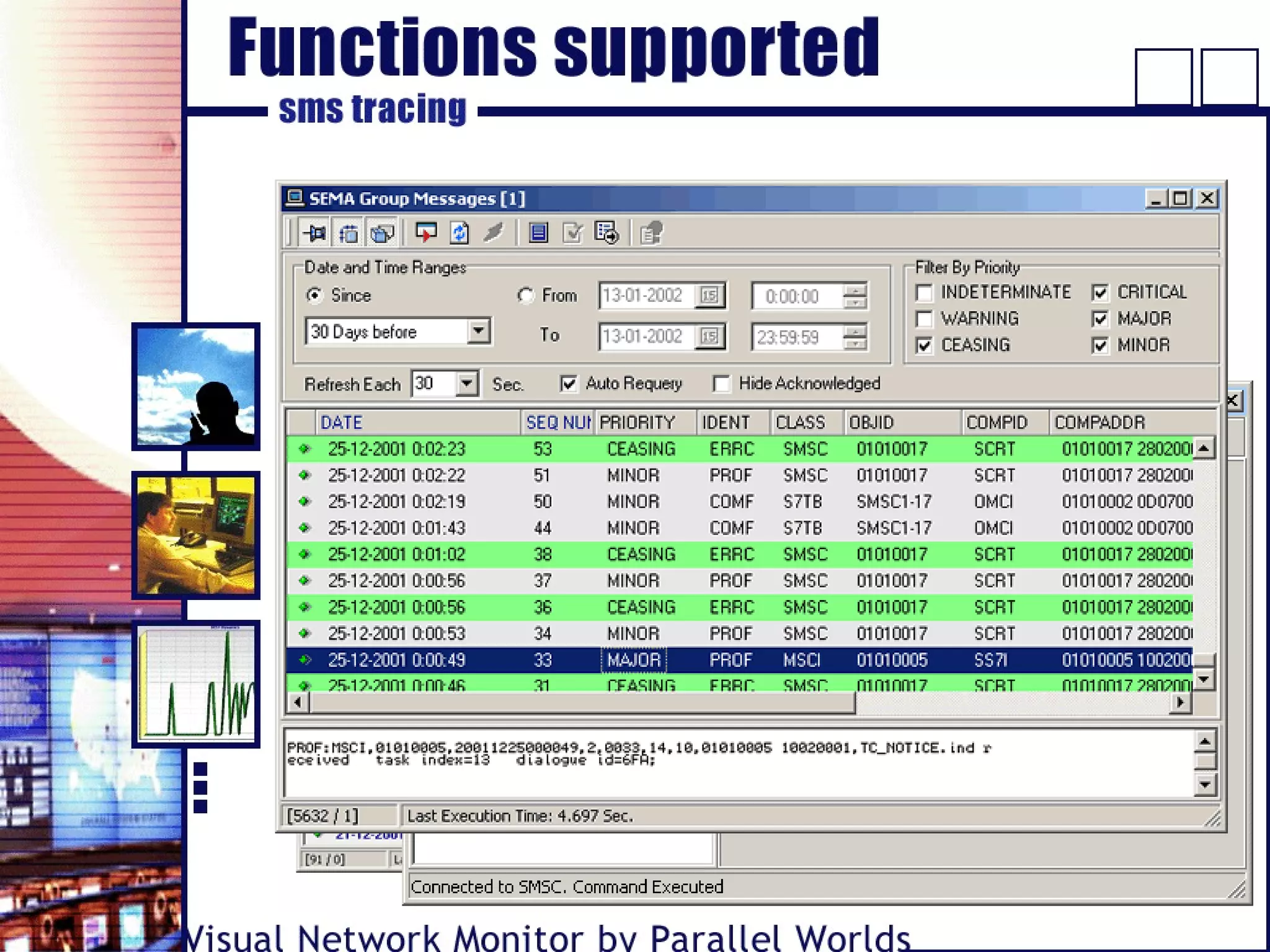The image size is (1270, 952).
Task: Click message table scroll down arrow
Action: pyautogui.click(x=1204, y=679)
